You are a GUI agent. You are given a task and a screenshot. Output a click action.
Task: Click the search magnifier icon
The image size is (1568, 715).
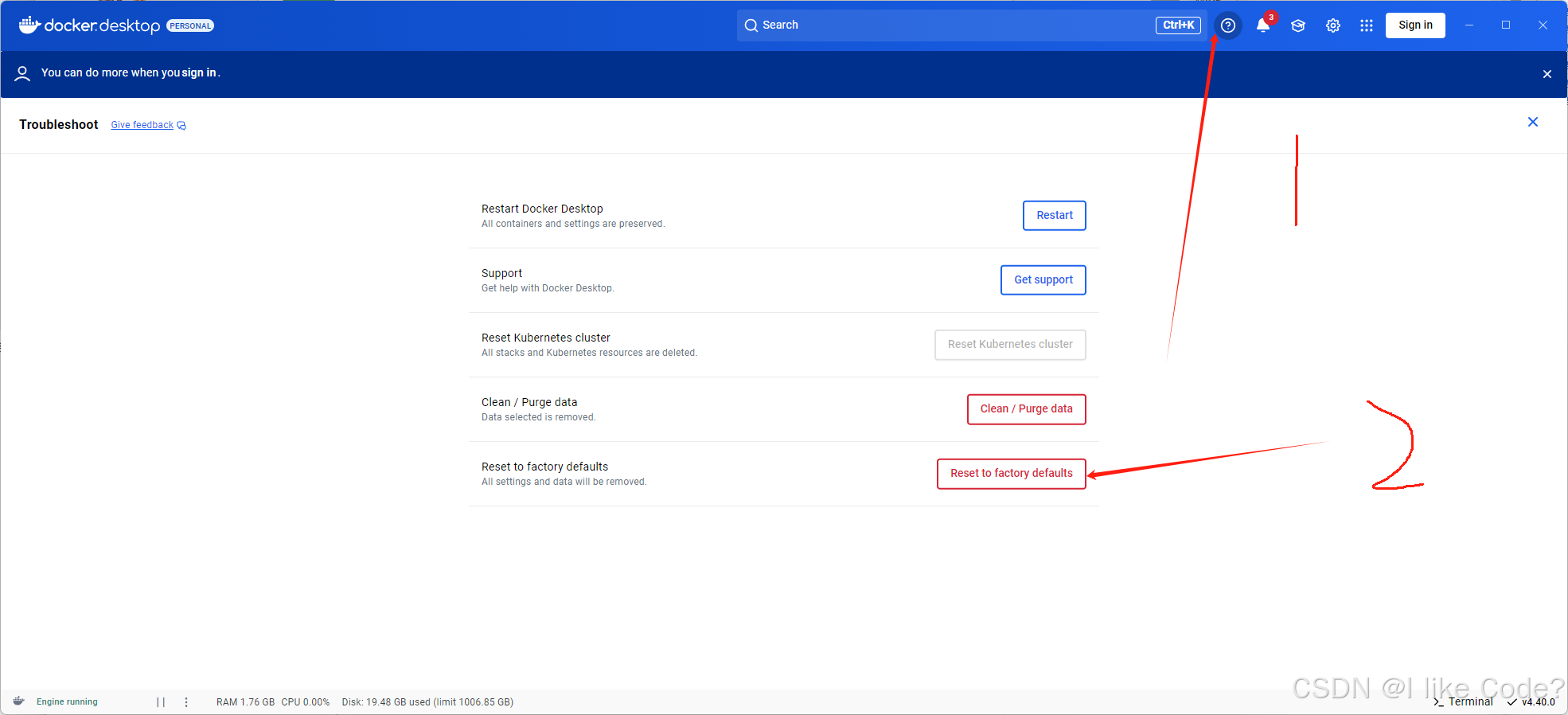pos(751,25)
